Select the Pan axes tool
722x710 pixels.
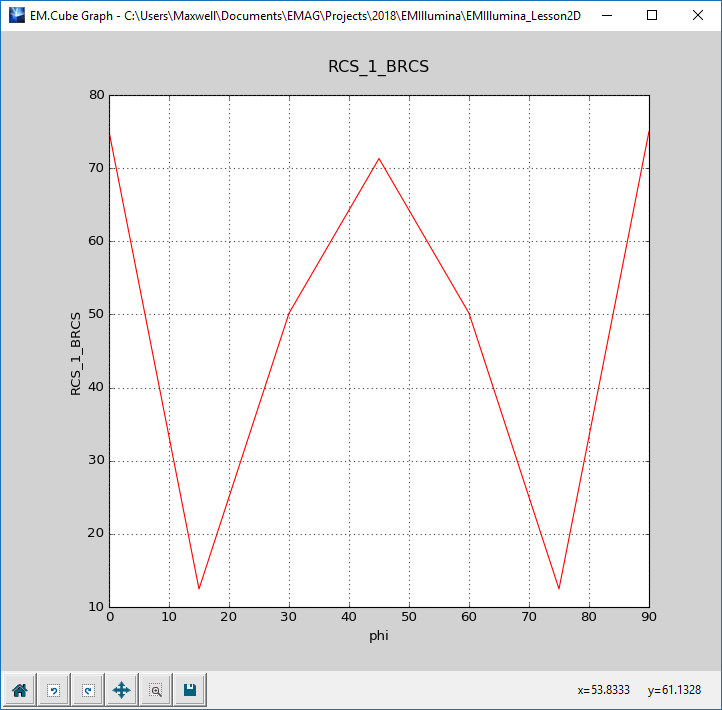click(x=121, y=690)
